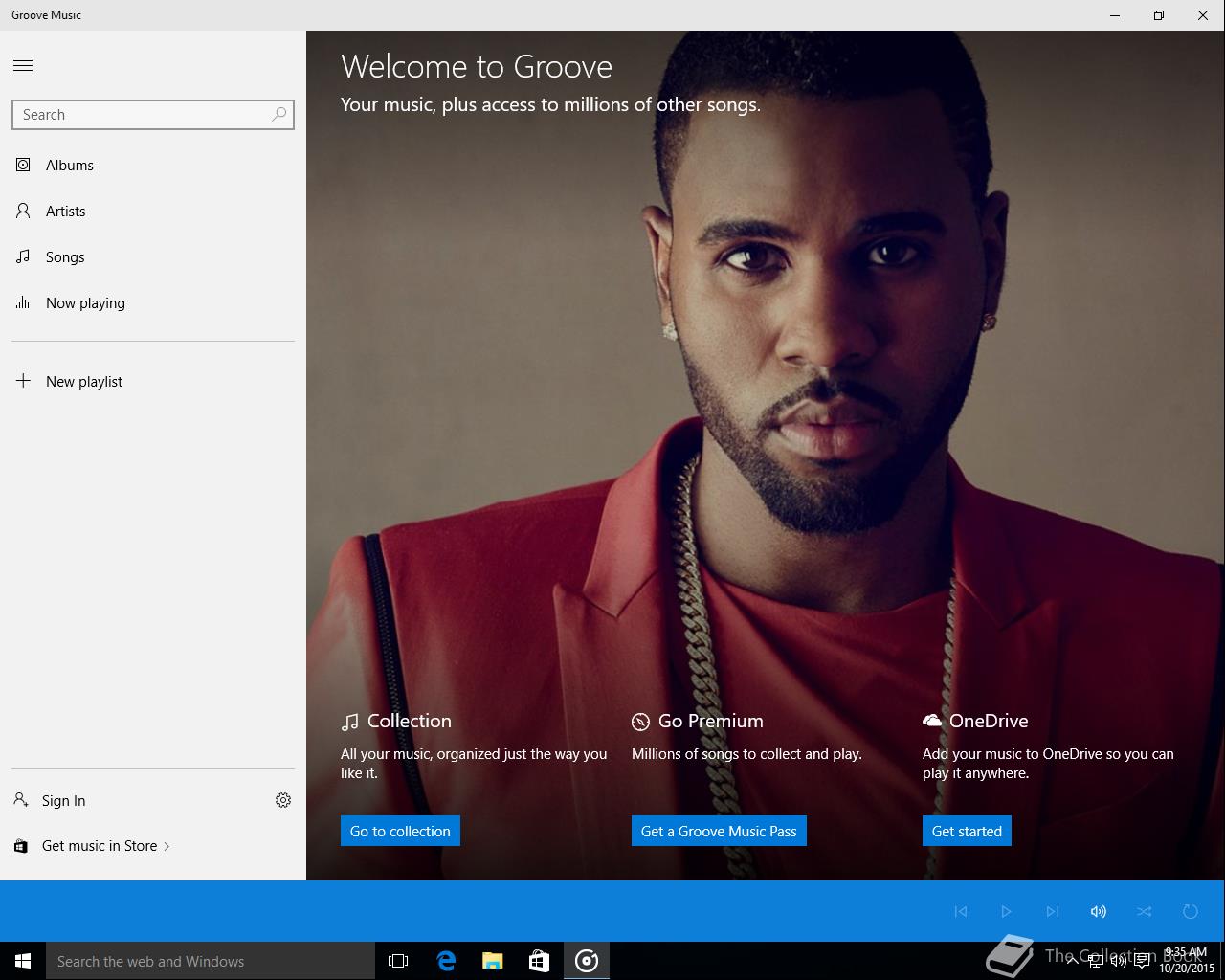Screen dimensions: 1225x980
Task: Go to Now playing
Action: click(153, 302)
